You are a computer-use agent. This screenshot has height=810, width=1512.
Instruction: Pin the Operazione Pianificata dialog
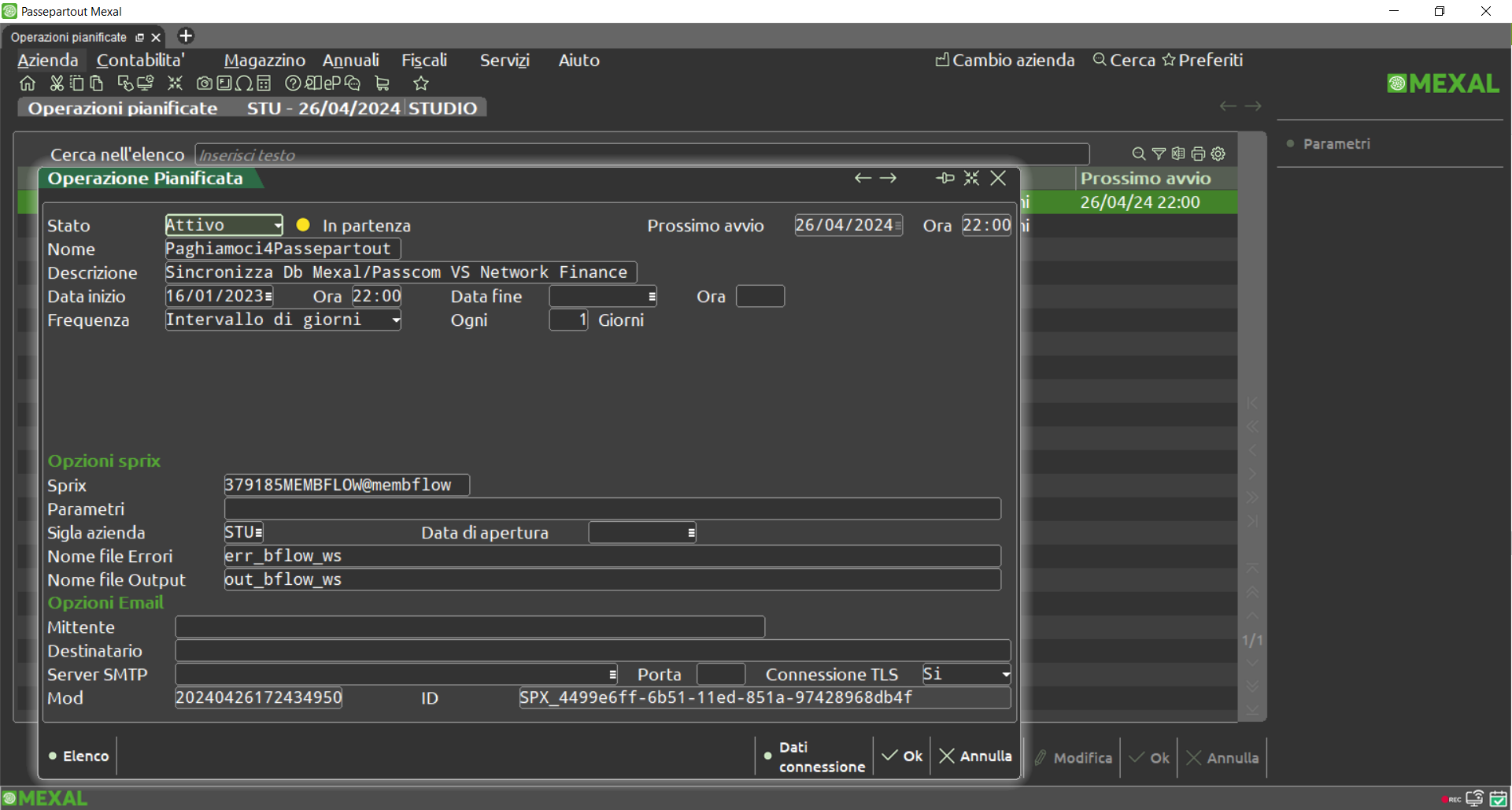click(x=945, y=179)
